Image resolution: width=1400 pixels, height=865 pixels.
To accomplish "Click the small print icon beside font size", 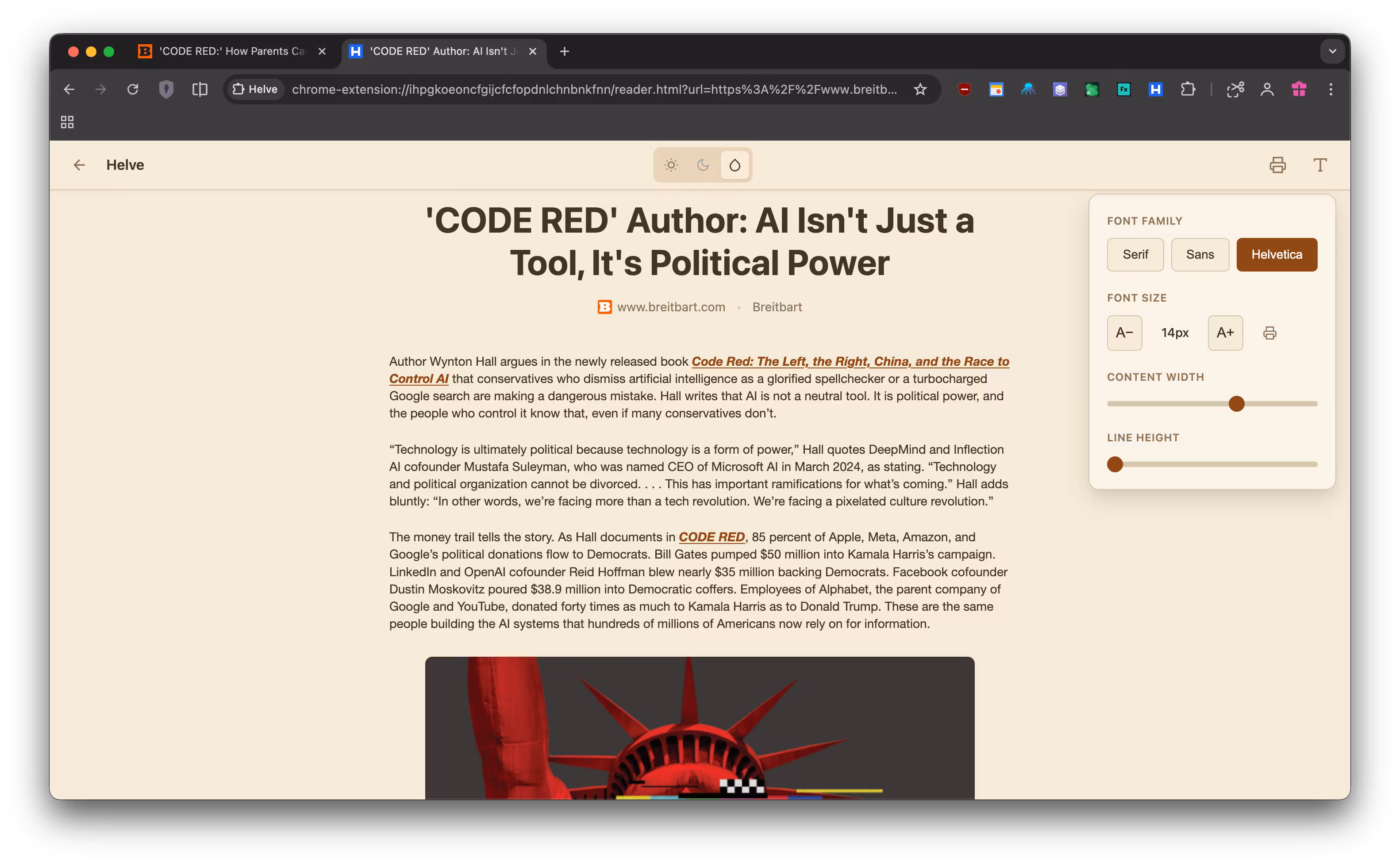I will [1269, 333].
